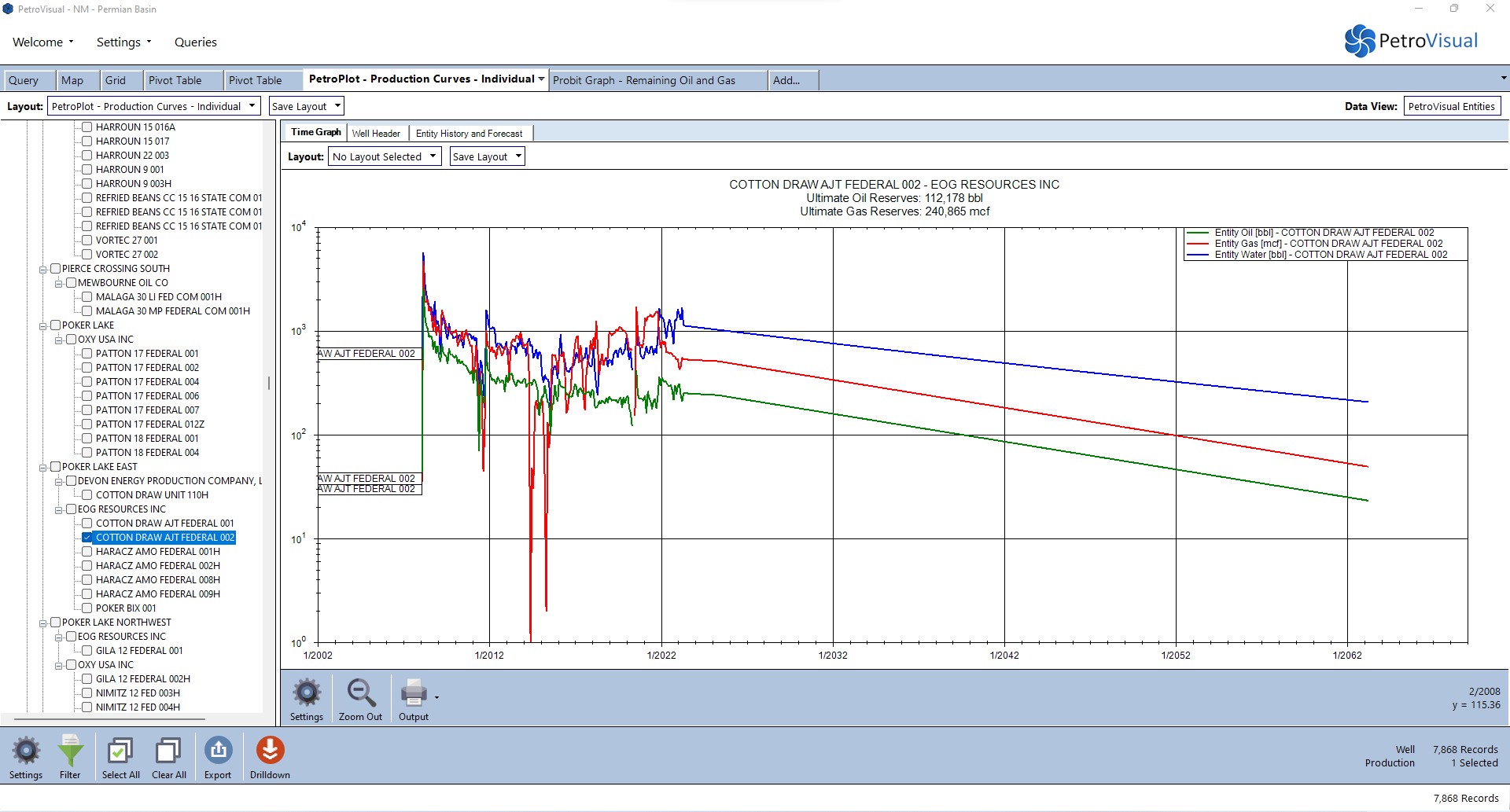This screenshot has width=1510, height=812.
Task: Open the Filter funnel tool
Action: coord(70,752)
